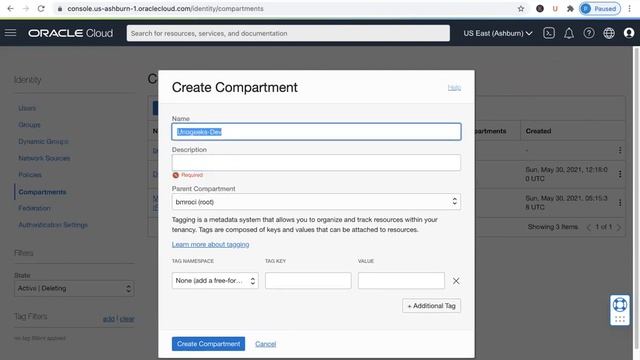The height and width of the screenshot is (360, 640).
Task: Open Chrome's three-dot menu
Action: tap(629, 9)
